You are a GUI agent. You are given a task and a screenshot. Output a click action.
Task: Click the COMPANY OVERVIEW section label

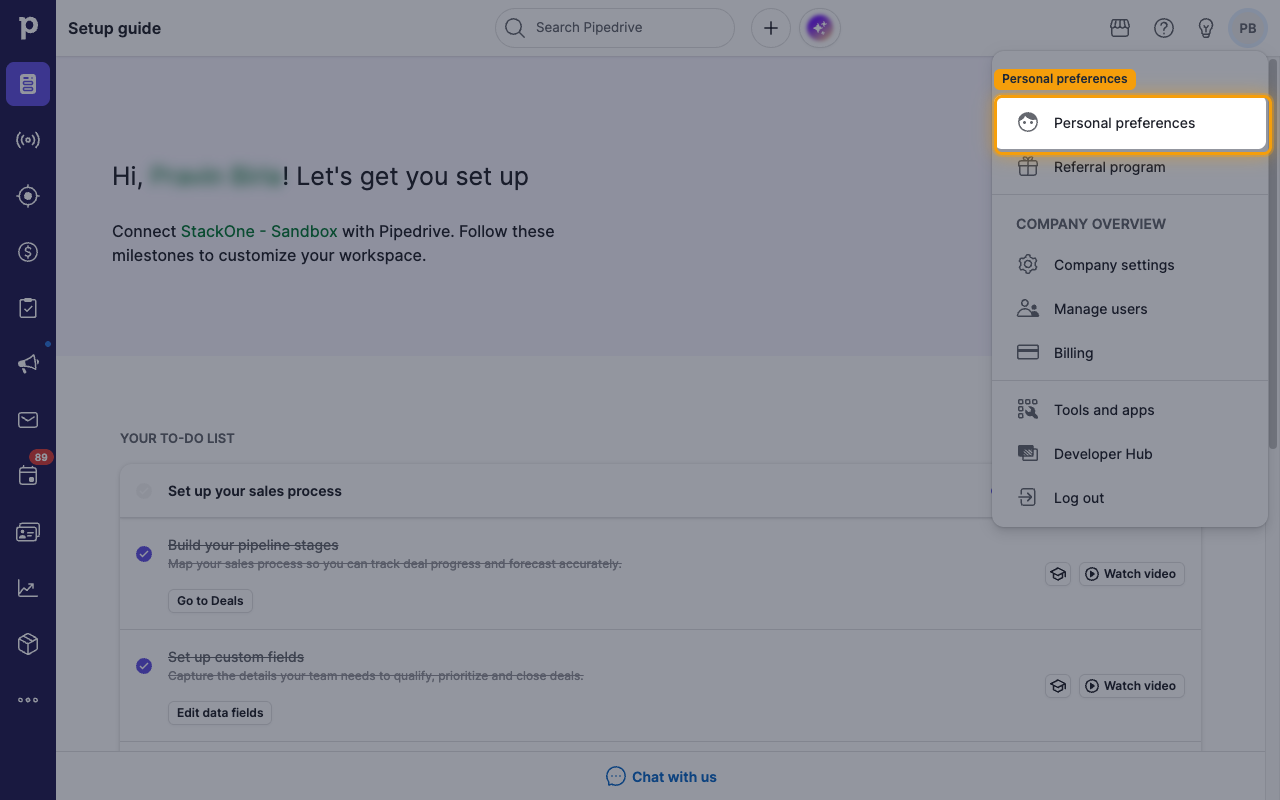point(1091,224)
